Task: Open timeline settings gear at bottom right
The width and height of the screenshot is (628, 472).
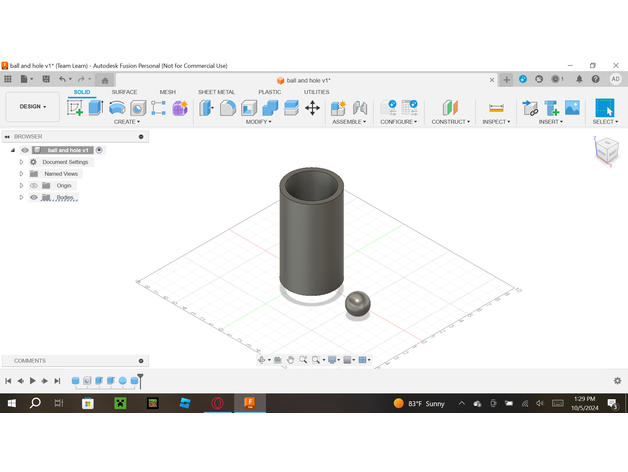Action: [618, 381]
